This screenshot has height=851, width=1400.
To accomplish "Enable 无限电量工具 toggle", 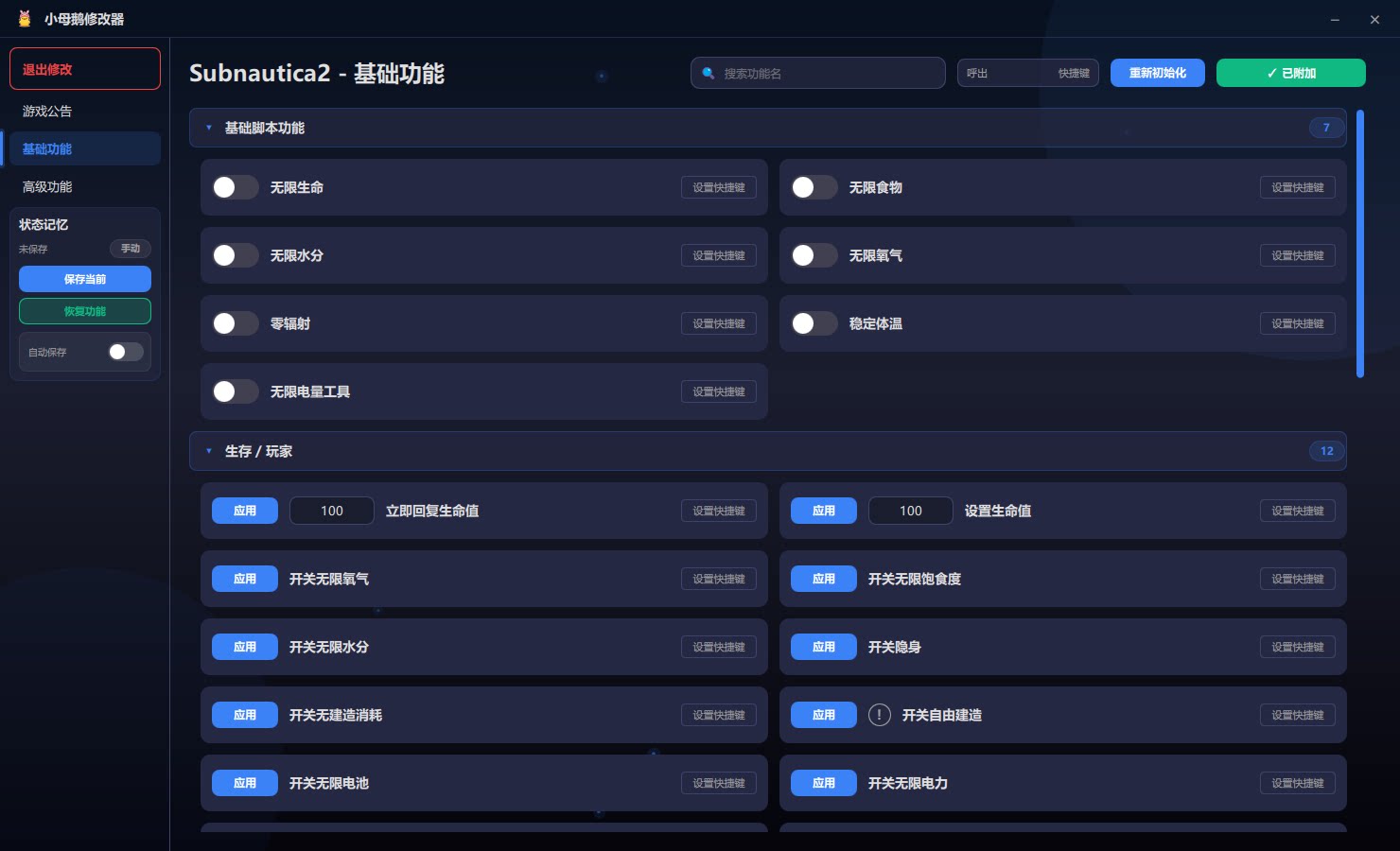I will (x=236, y=391).
